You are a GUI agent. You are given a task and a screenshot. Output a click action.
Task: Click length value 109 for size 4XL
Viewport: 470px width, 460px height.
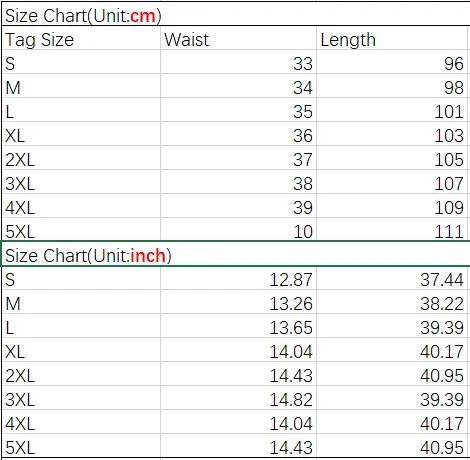pos(392,206)
